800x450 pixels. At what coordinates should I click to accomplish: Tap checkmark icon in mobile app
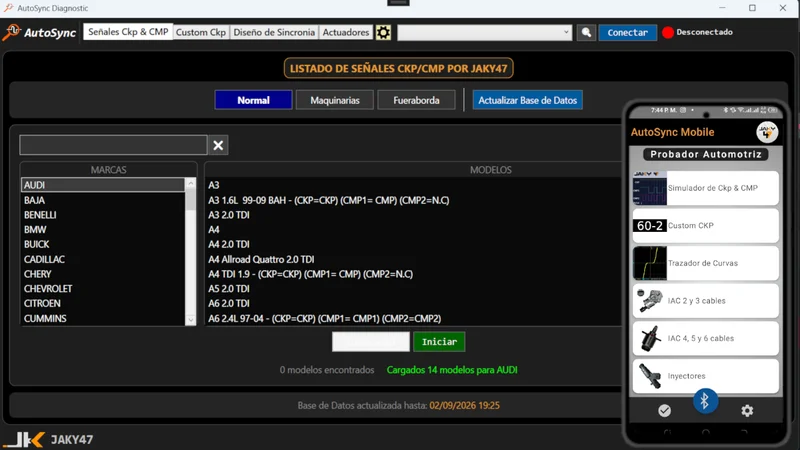pos(664,411)
